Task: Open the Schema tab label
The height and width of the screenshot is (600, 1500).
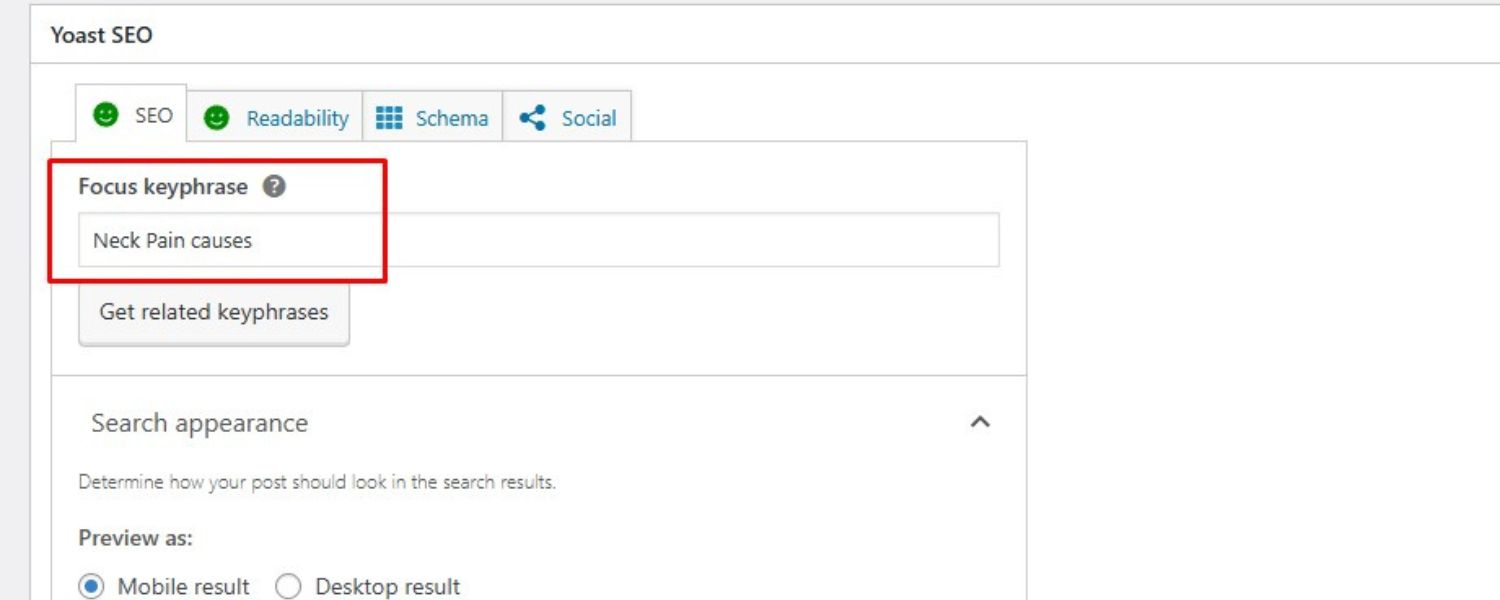Action: tap(452, 118)
